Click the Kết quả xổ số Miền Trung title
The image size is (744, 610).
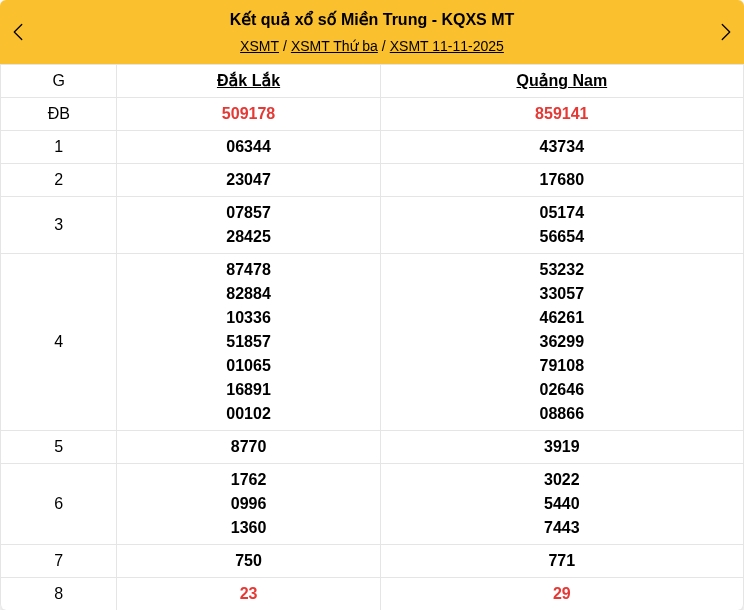tap(372, 19)
